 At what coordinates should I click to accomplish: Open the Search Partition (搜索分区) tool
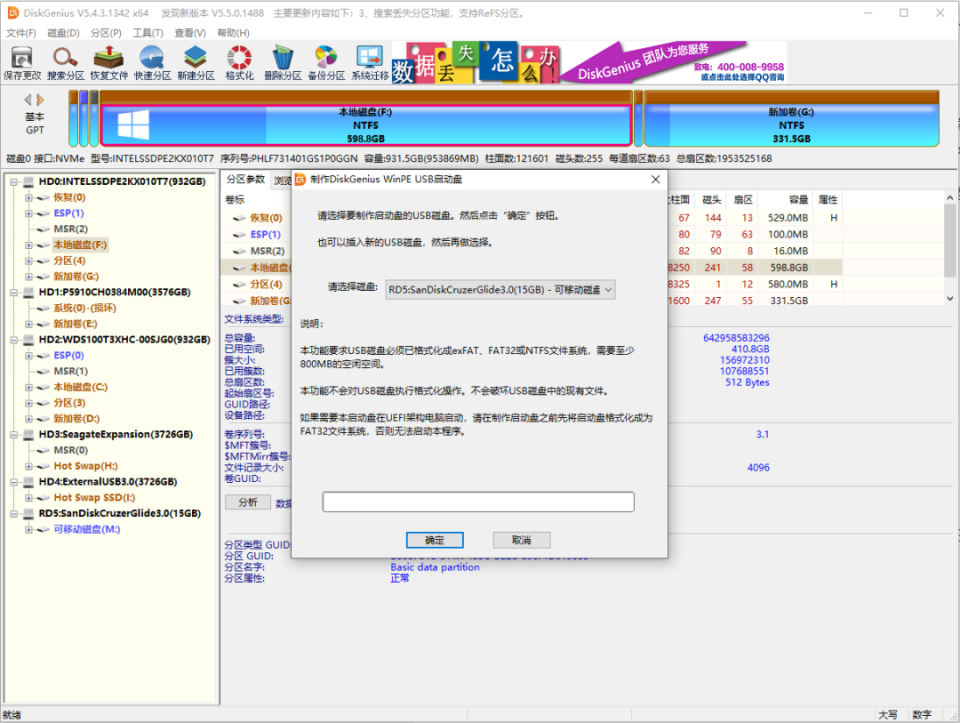pyautogui.click(x=65, y=62)
